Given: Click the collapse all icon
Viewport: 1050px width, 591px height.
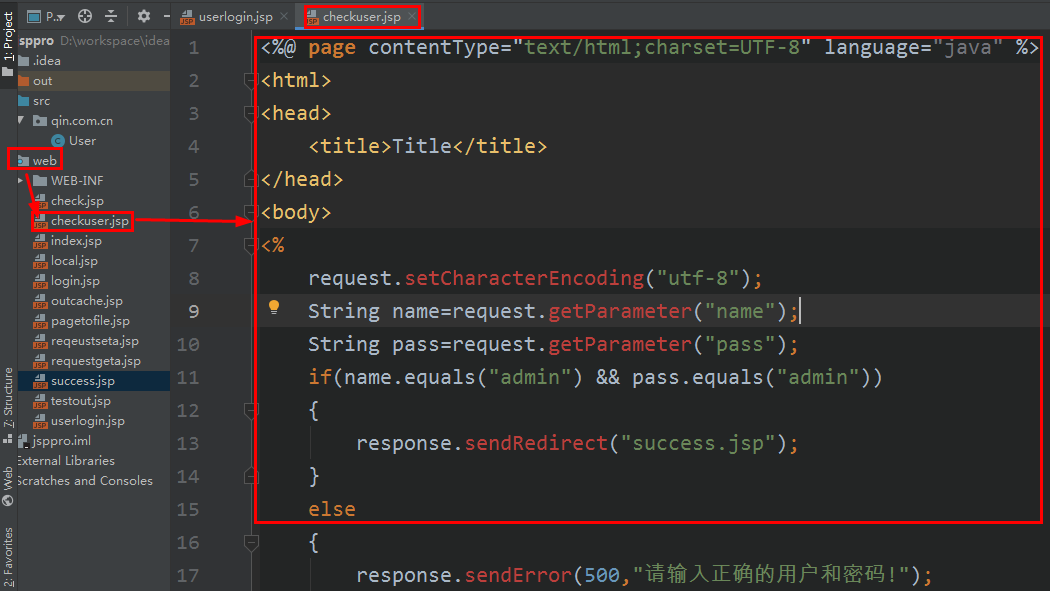Looking at the screenshot, I should [x=111, y=16].
